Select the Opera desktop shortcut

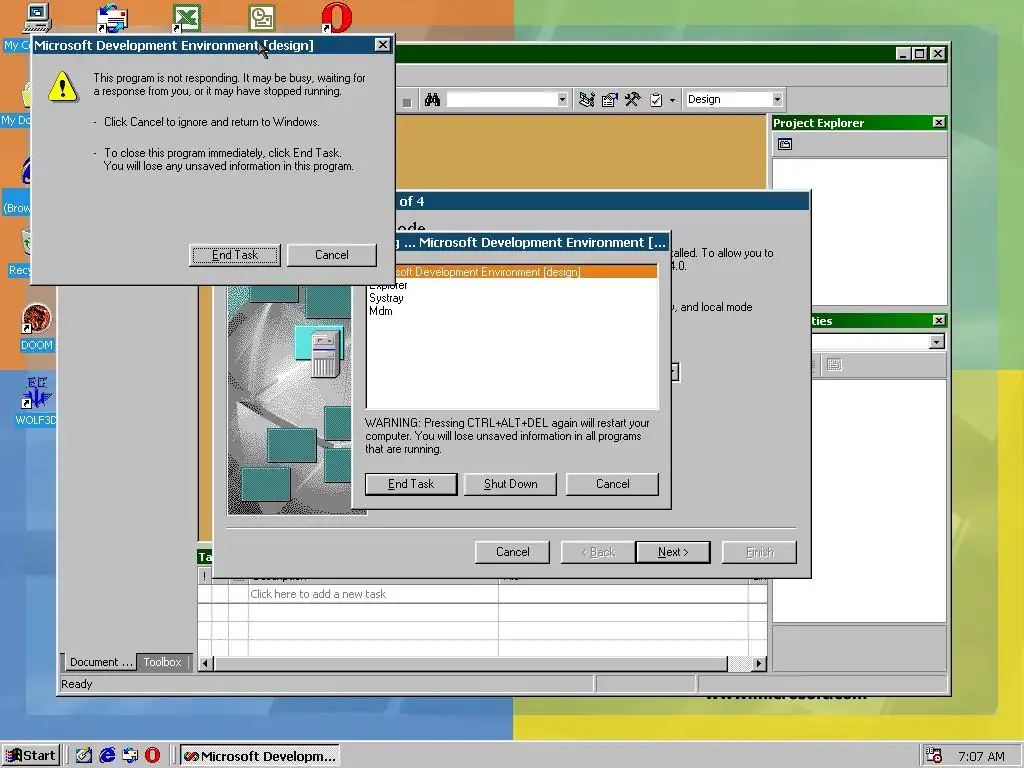pos(336,18)
